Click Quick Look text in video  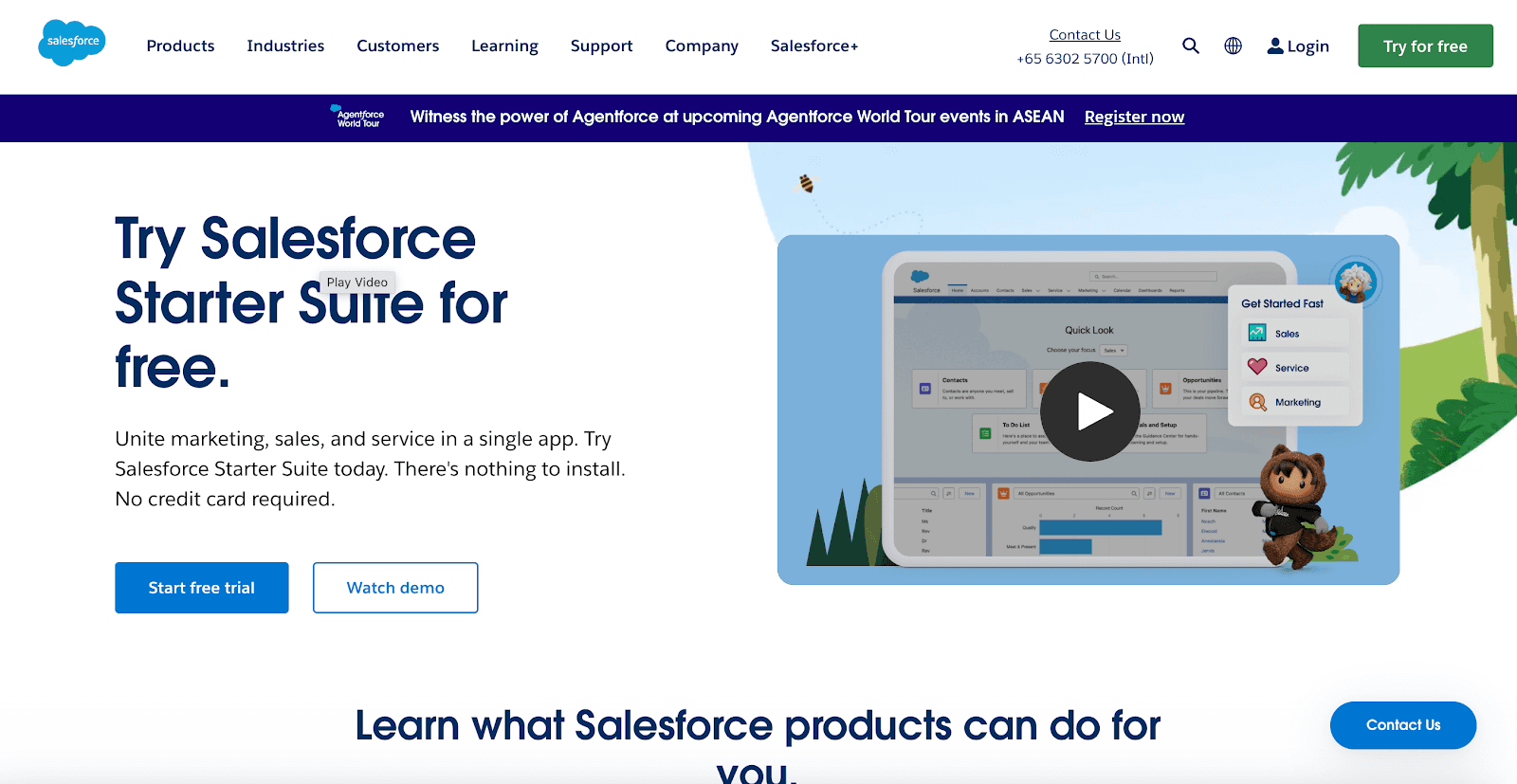point(1089,330)
